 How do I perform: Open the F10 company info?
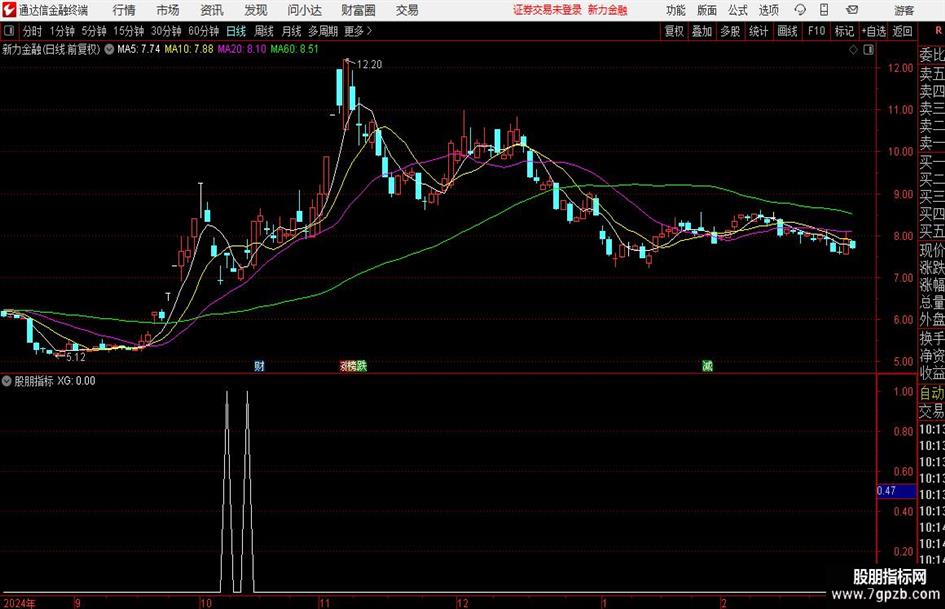coord(816,31)
